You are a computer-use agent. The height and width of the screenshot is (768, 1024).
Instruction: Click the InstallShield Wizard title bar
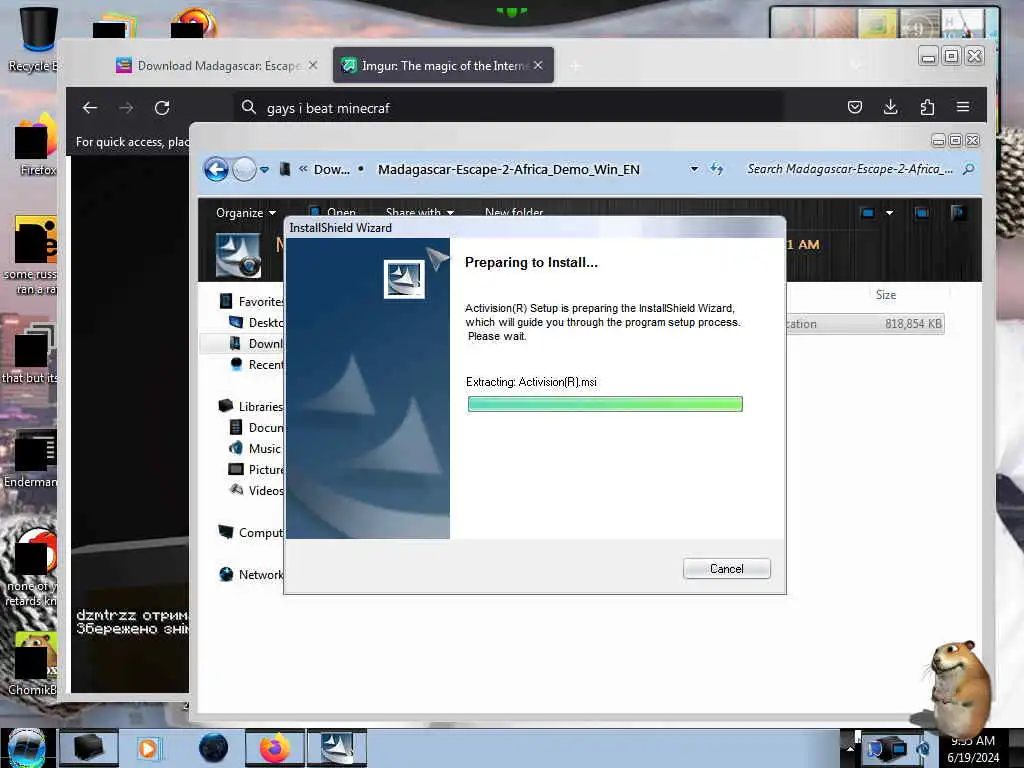tap(534, 227)
